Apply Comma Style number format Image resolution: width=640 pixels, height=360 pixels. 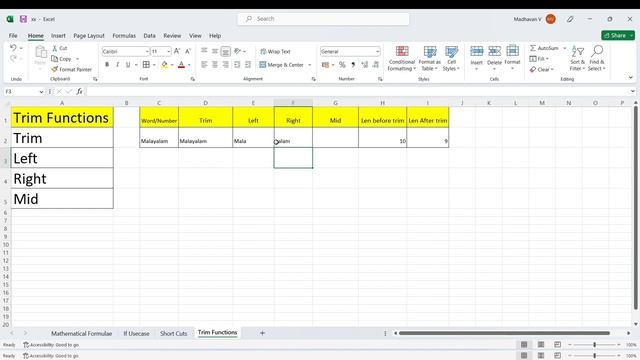[x=353, y=64]
